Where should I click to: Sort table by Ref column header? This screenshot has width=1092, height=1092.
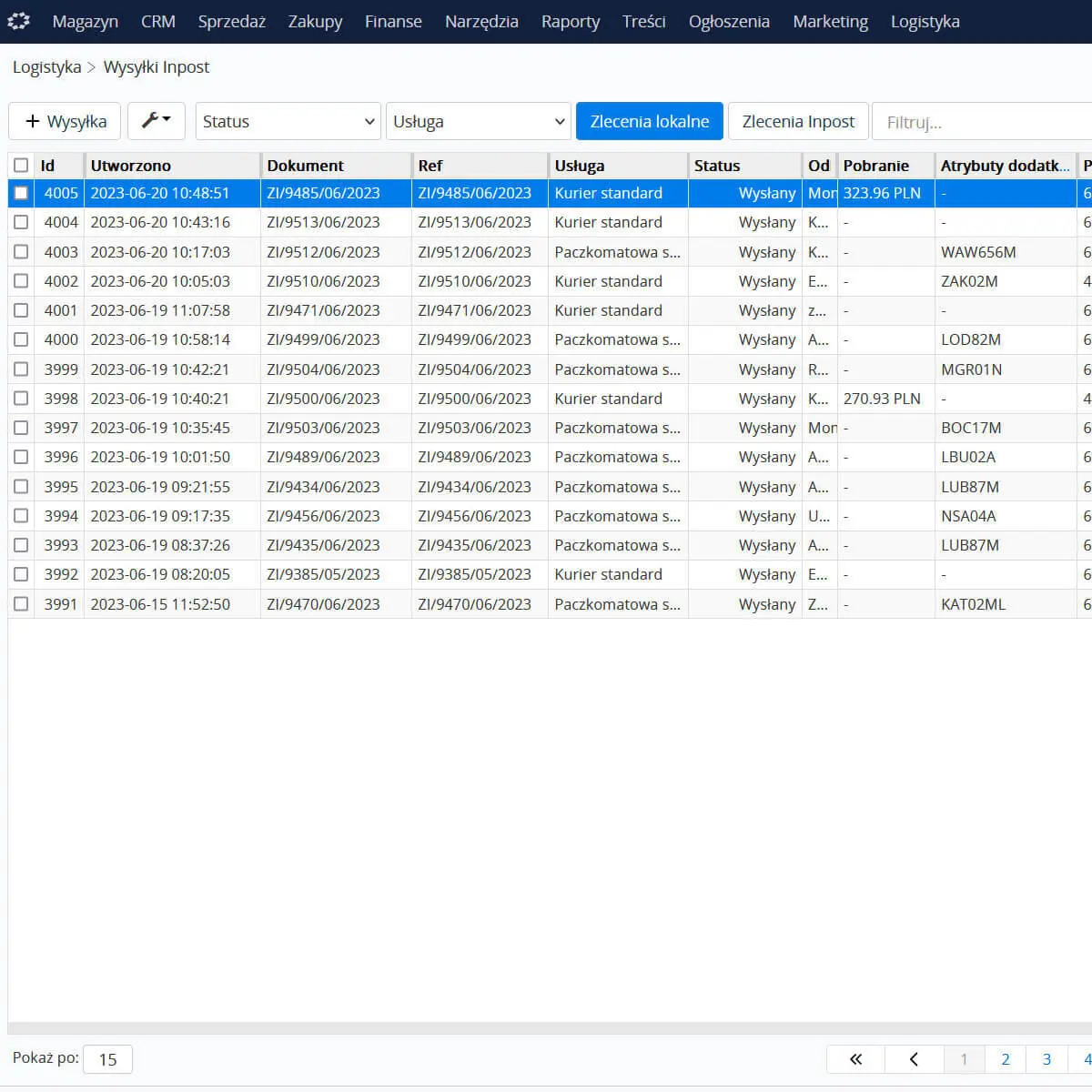point(480,166)
